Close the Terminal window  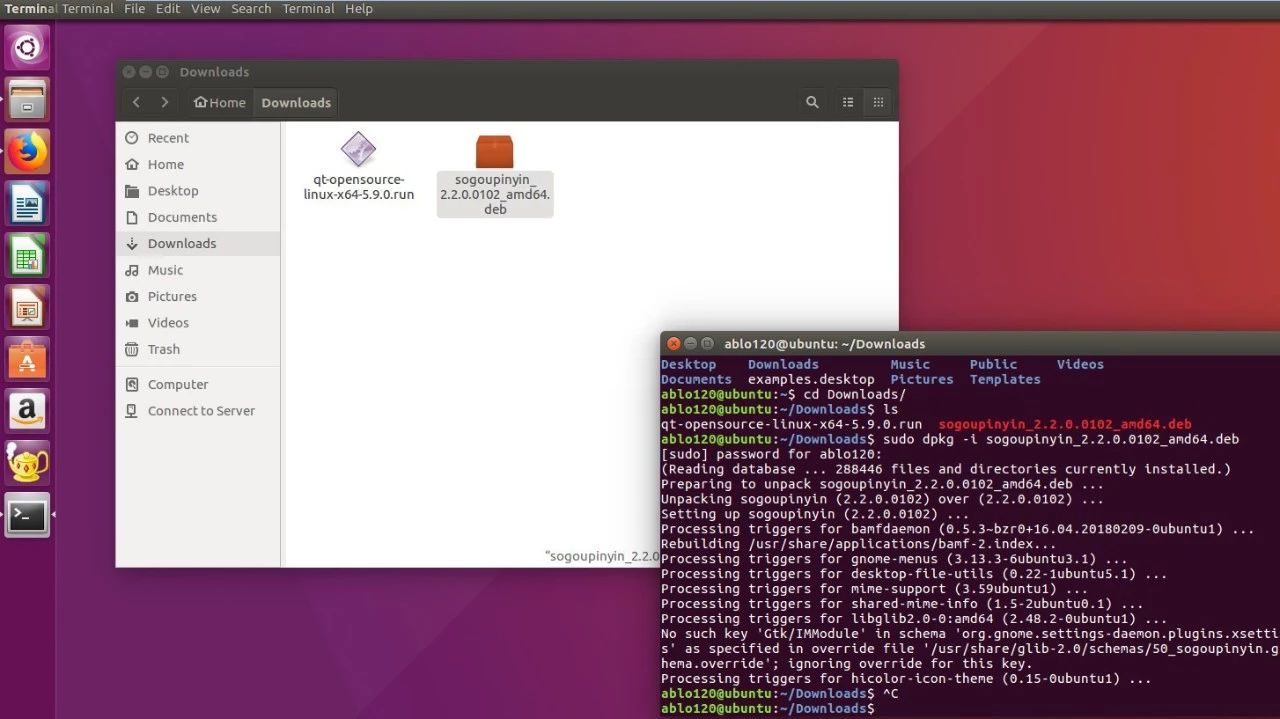tap(673, 344)
